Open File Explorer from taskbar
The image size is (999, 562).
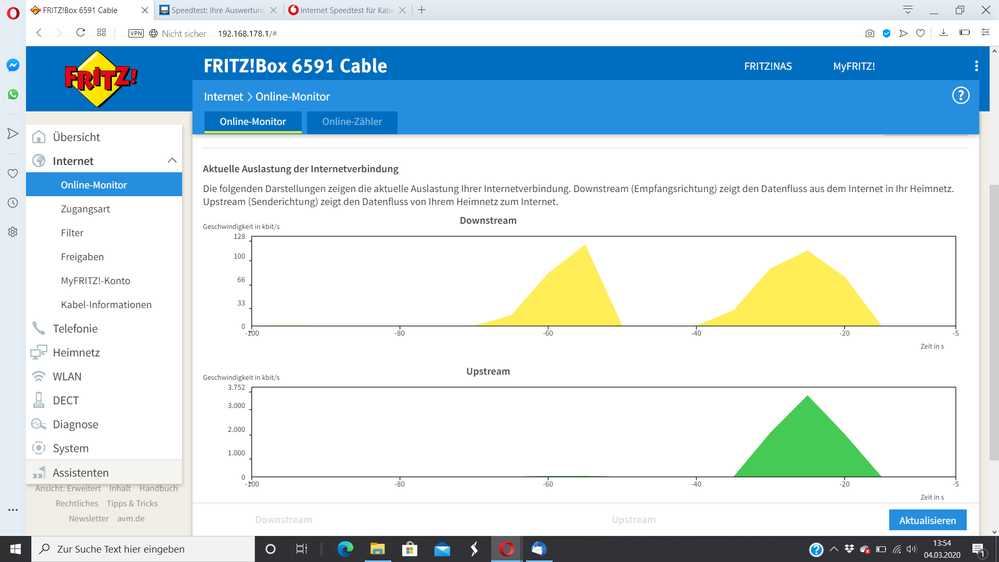(378, 549)
